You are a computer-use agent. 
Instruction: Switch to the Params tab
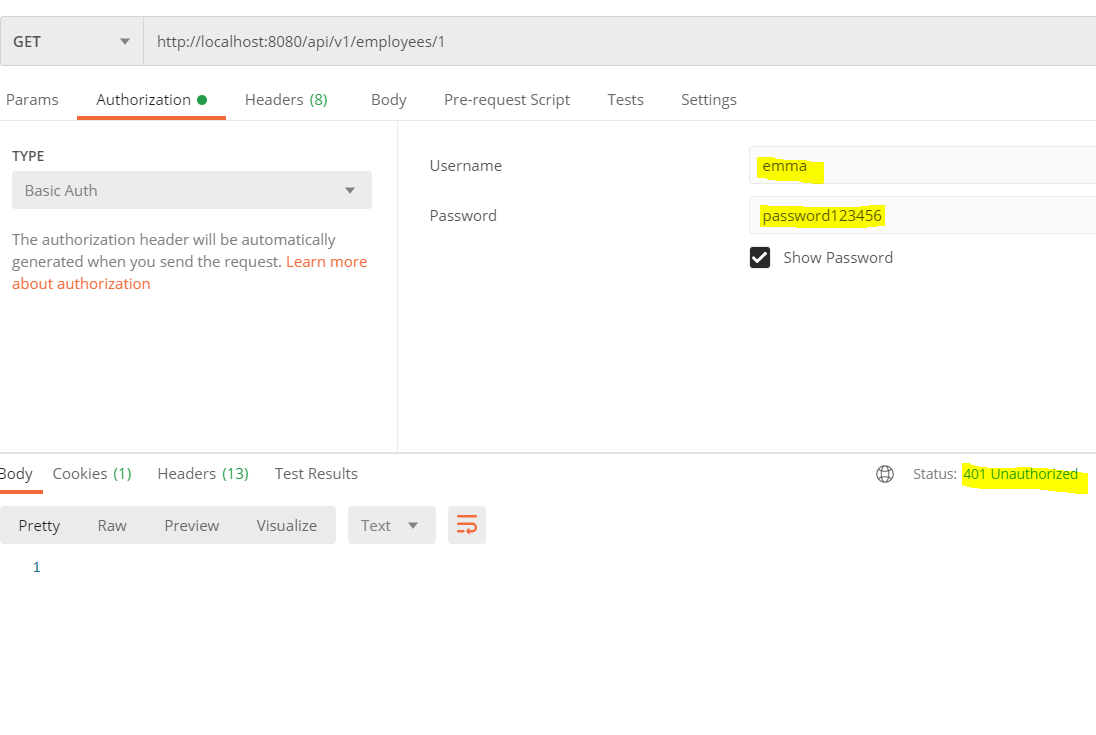pyautogui.click(x=32, y=100)
